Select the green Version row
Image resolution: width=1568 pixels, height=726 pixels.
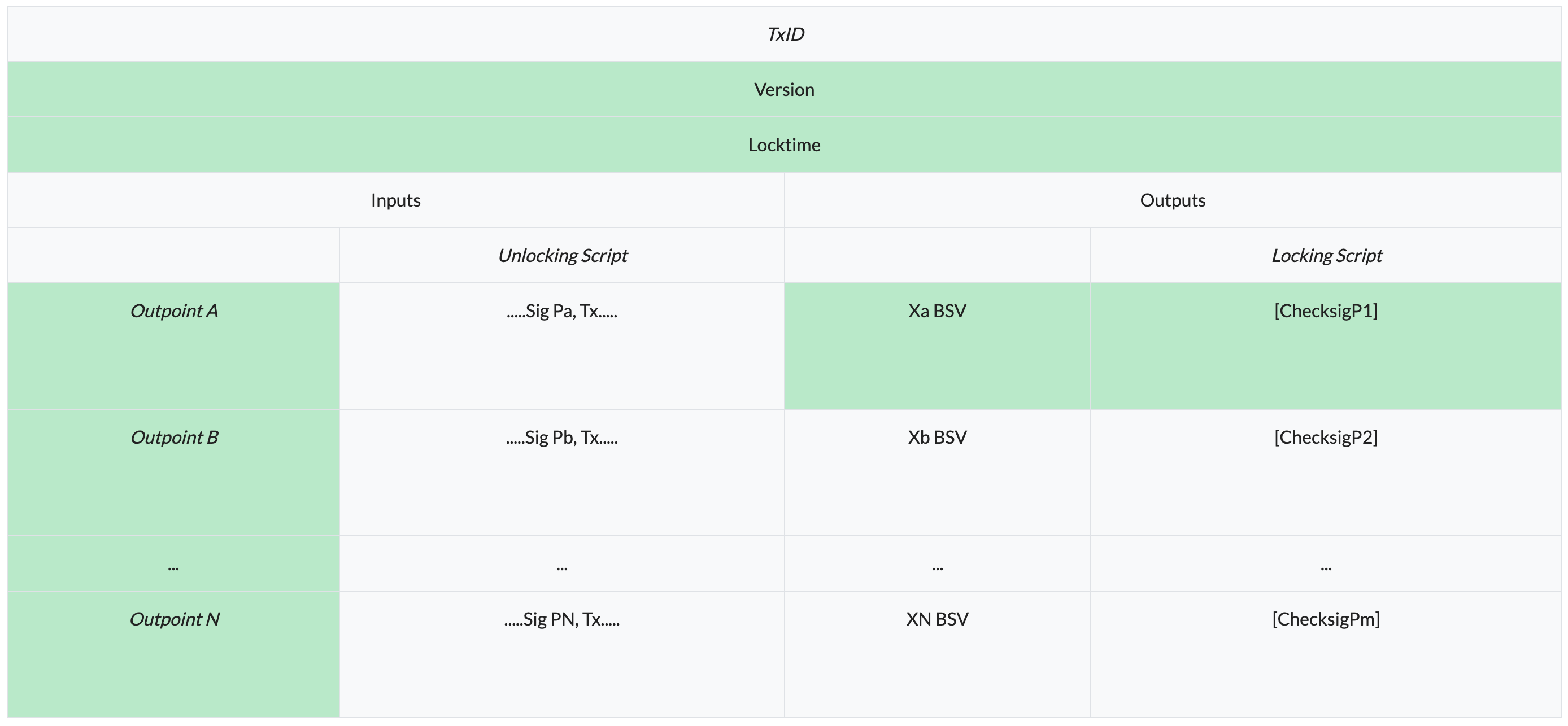784,89
